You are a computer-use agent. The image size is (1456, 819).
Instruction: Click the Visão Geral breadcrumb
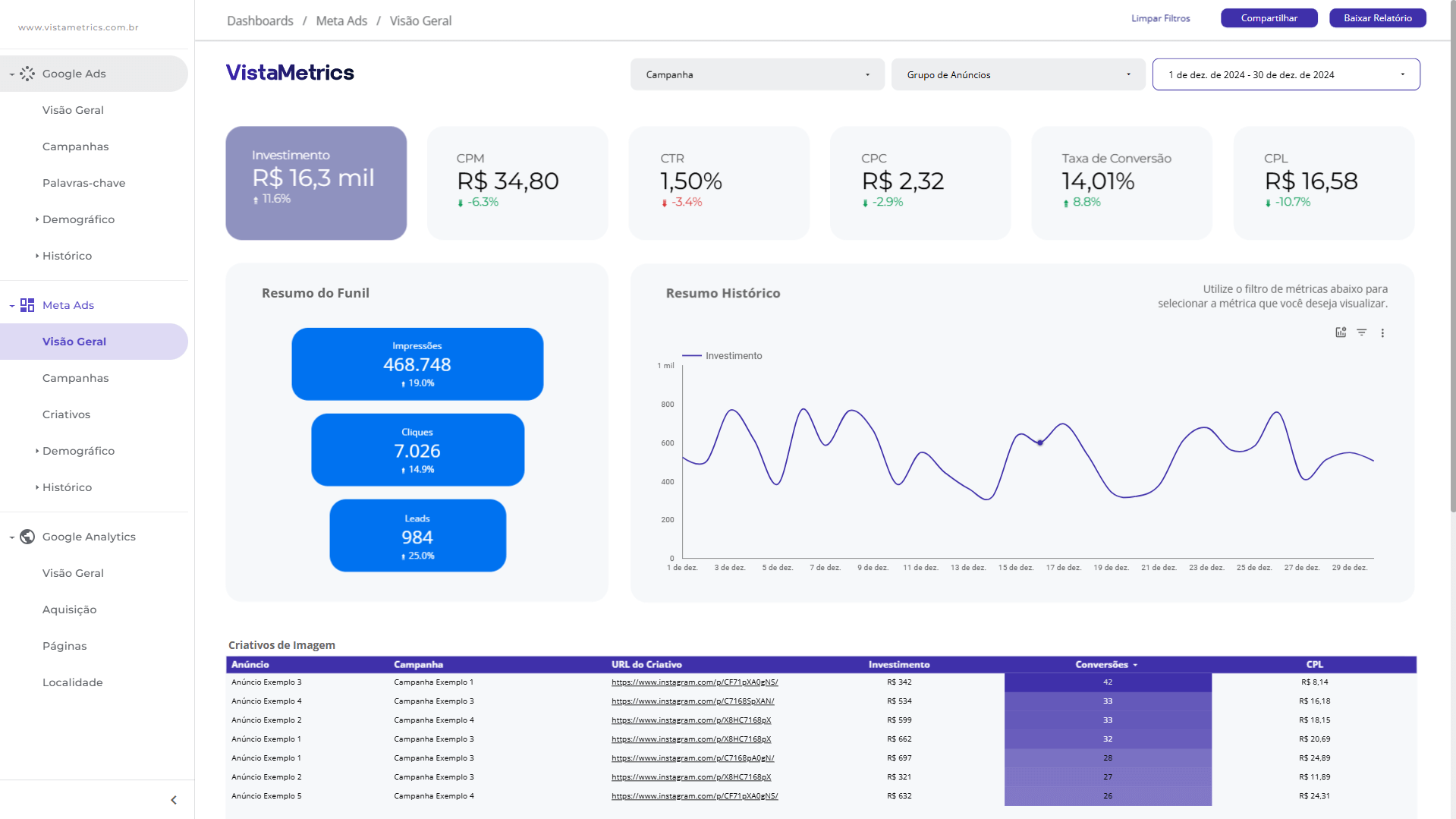point(420,20)
